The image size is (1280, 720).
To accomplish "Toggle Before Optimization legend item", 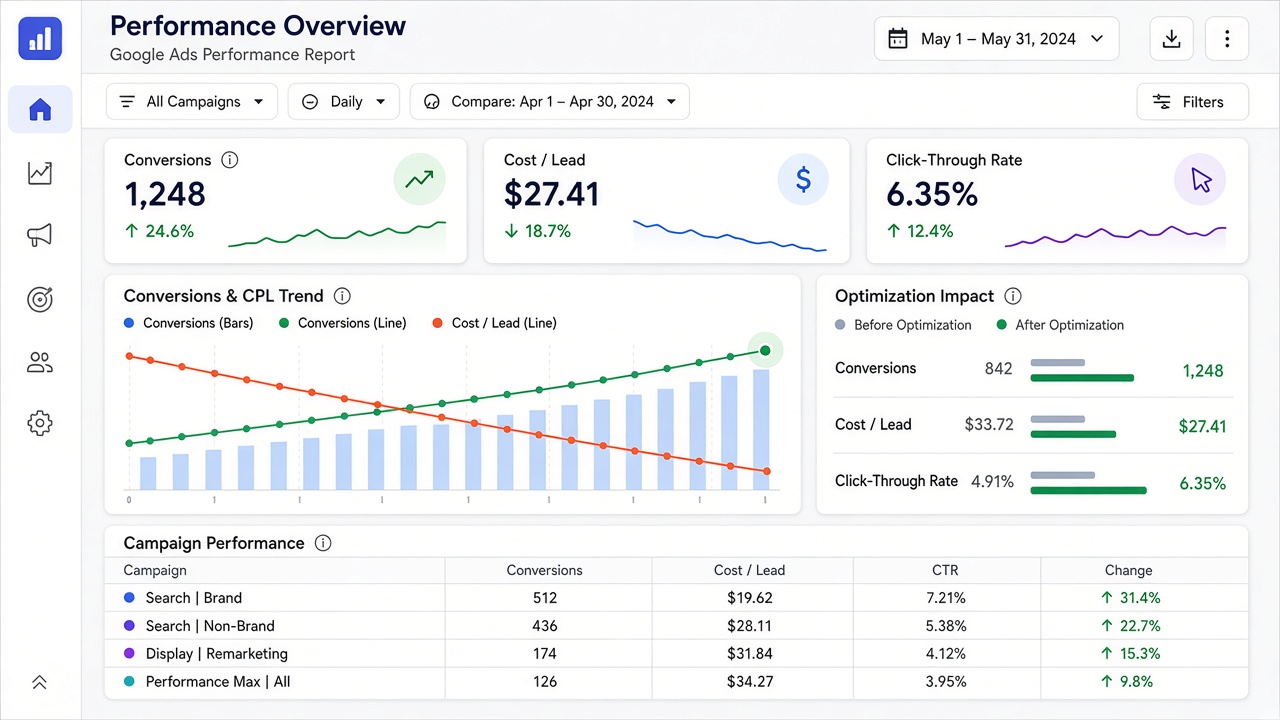I will 903,325.
